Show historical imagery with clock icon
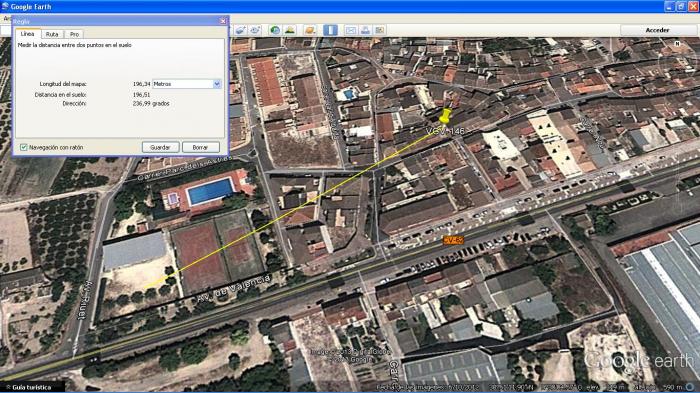 pyautogui.click(x=275, y=30)
